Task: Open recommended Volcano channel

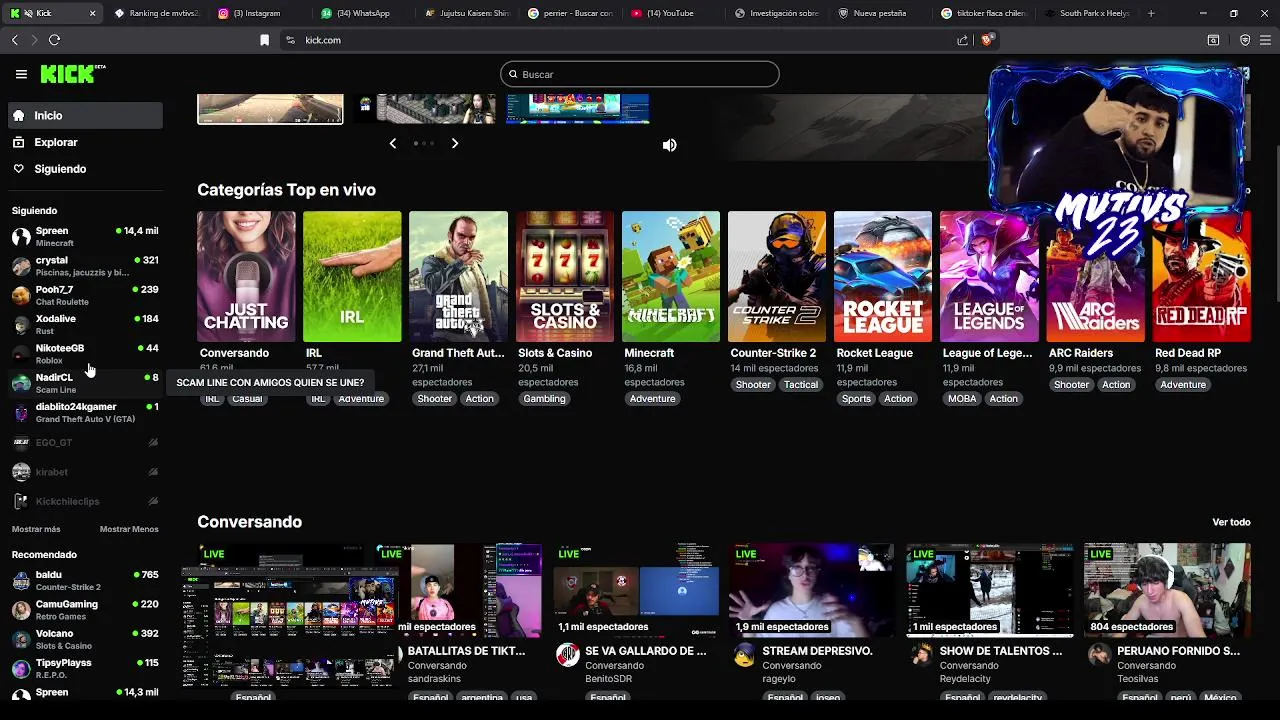Action: (x=85, y=639)
